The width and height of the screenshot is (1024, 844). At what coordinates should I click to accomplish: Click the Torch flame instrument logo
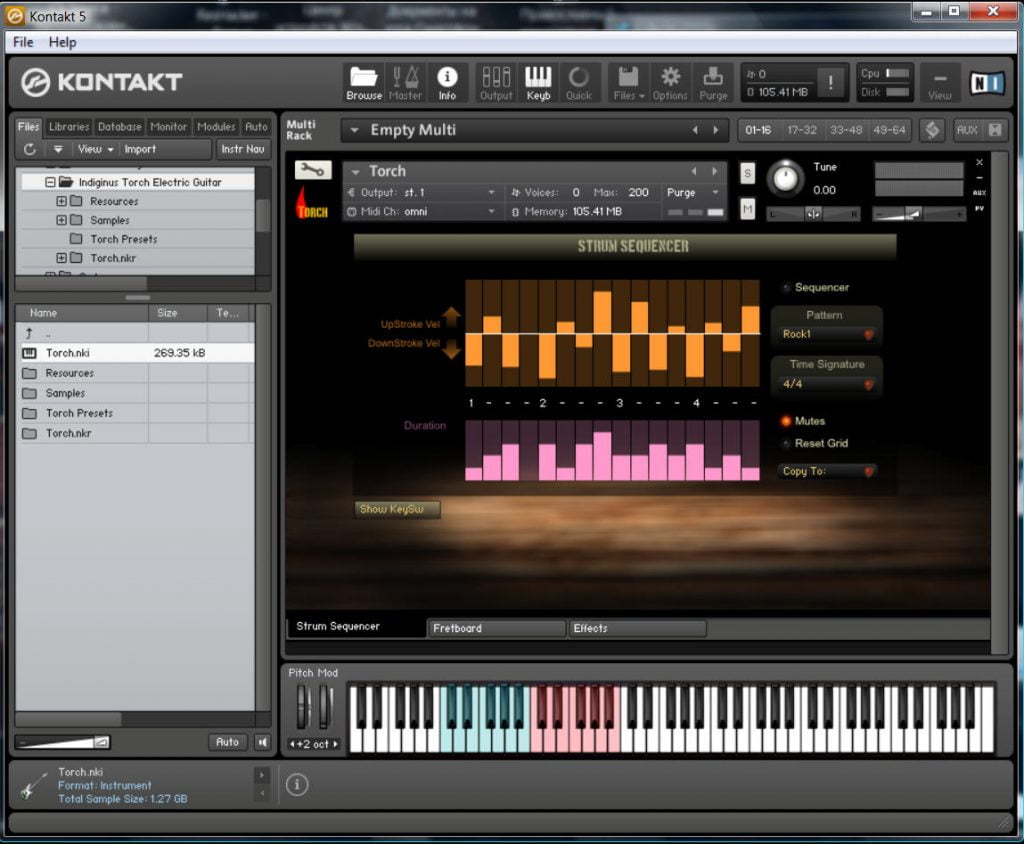point(312,203)
